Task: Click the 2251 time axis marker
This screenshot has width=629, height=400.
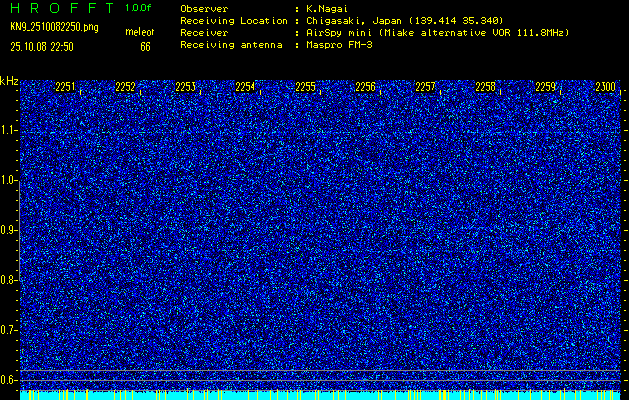Action: pos(66,88)
